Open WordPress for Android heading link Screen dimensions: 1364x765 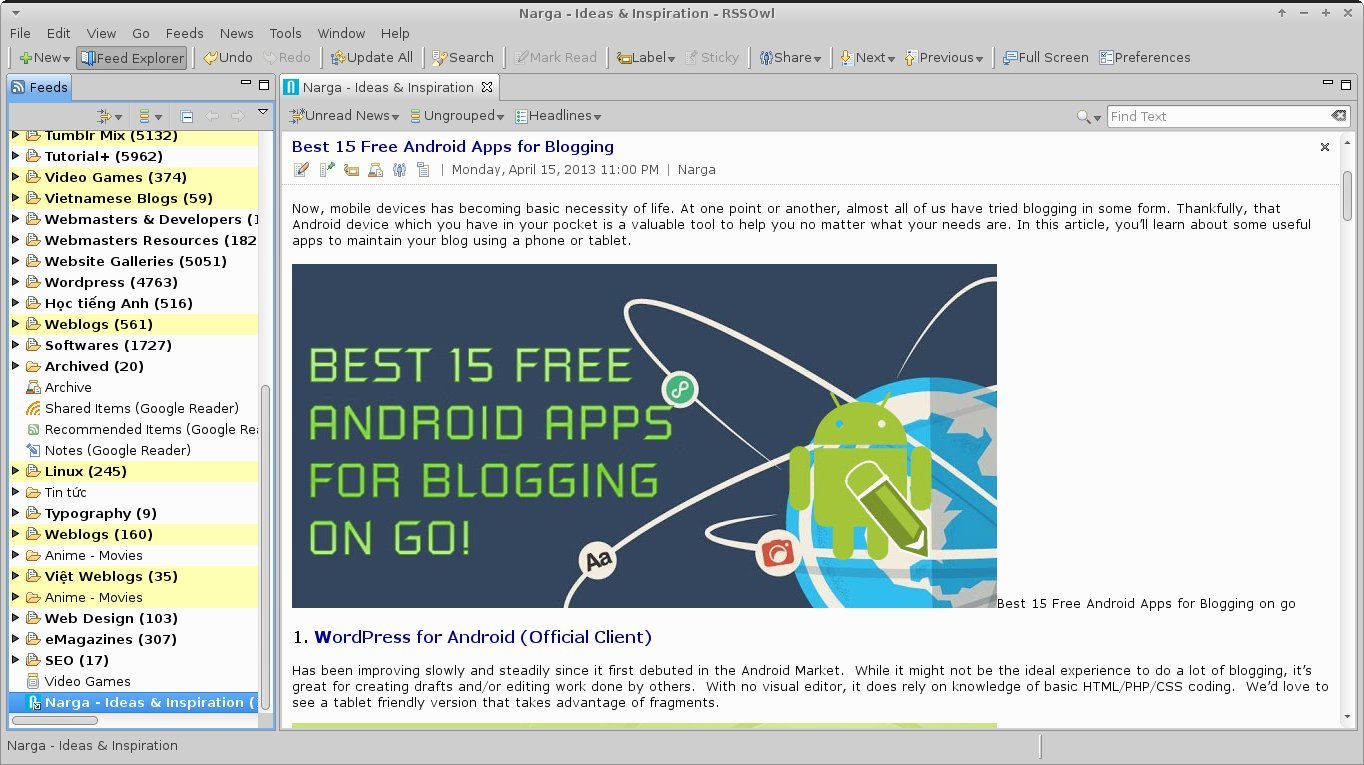click(483, 637)
